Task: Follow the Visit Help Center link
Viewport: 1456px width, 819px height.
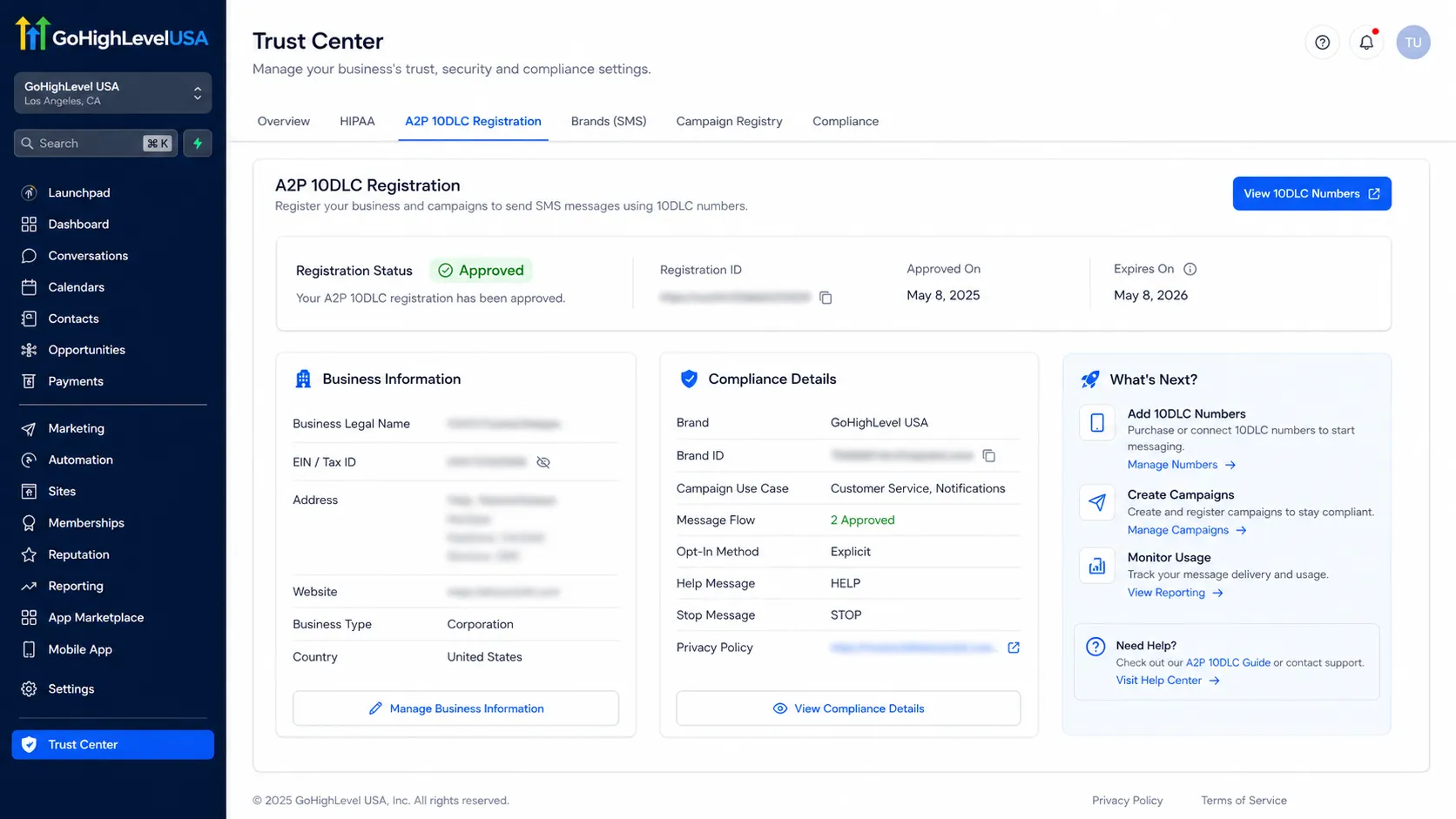Action: 1168,681
